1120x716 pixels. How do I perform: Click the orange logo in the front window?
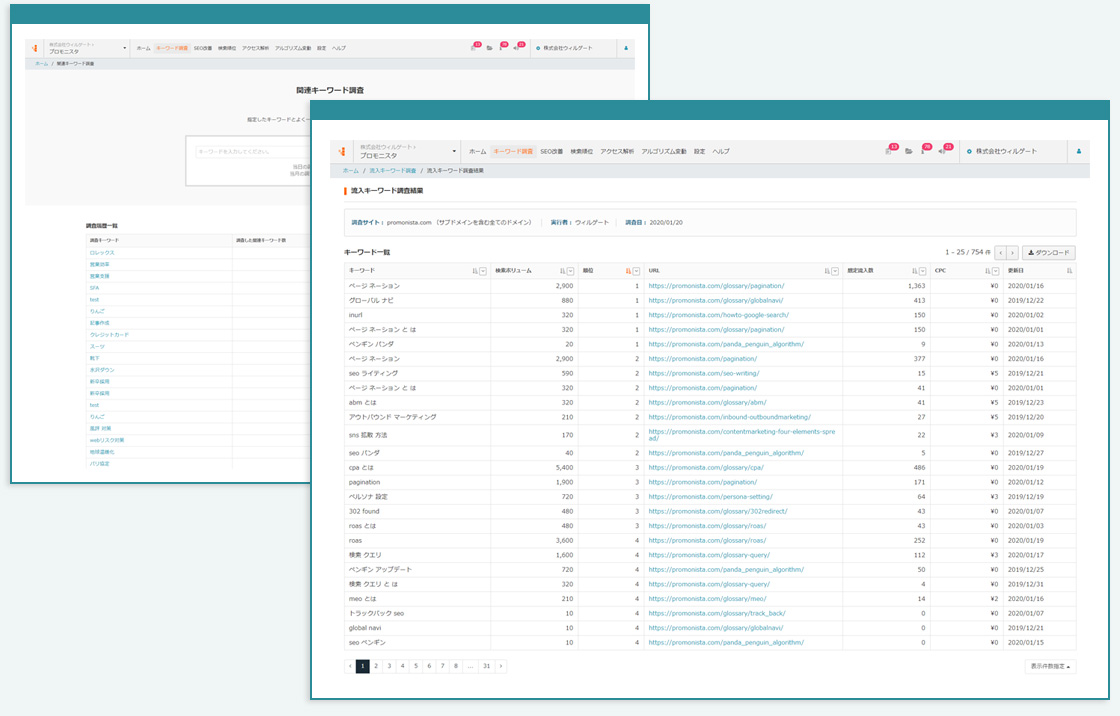click(x=342, y=151)
